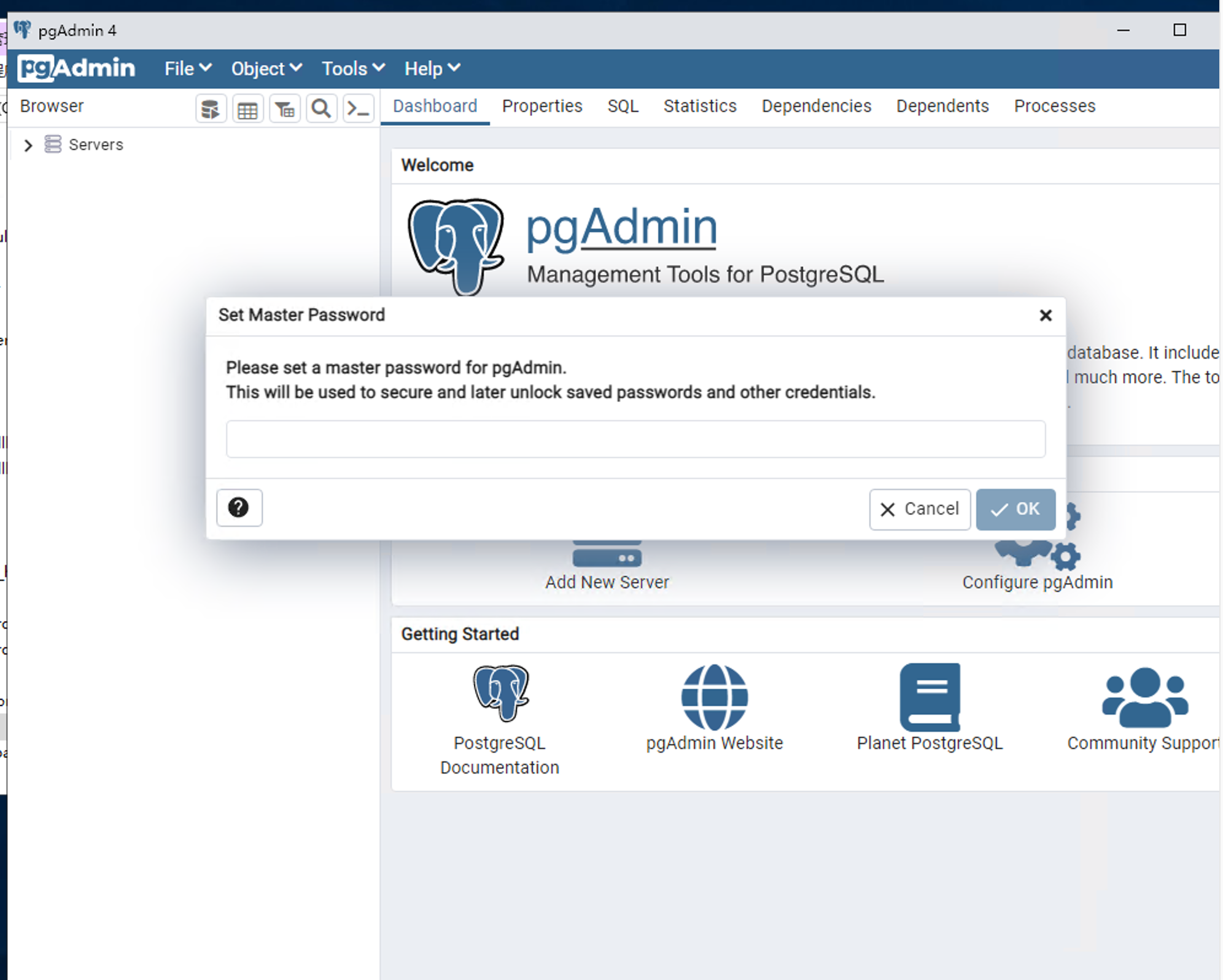Click OK to confirm master password

tap(1015, 509)
